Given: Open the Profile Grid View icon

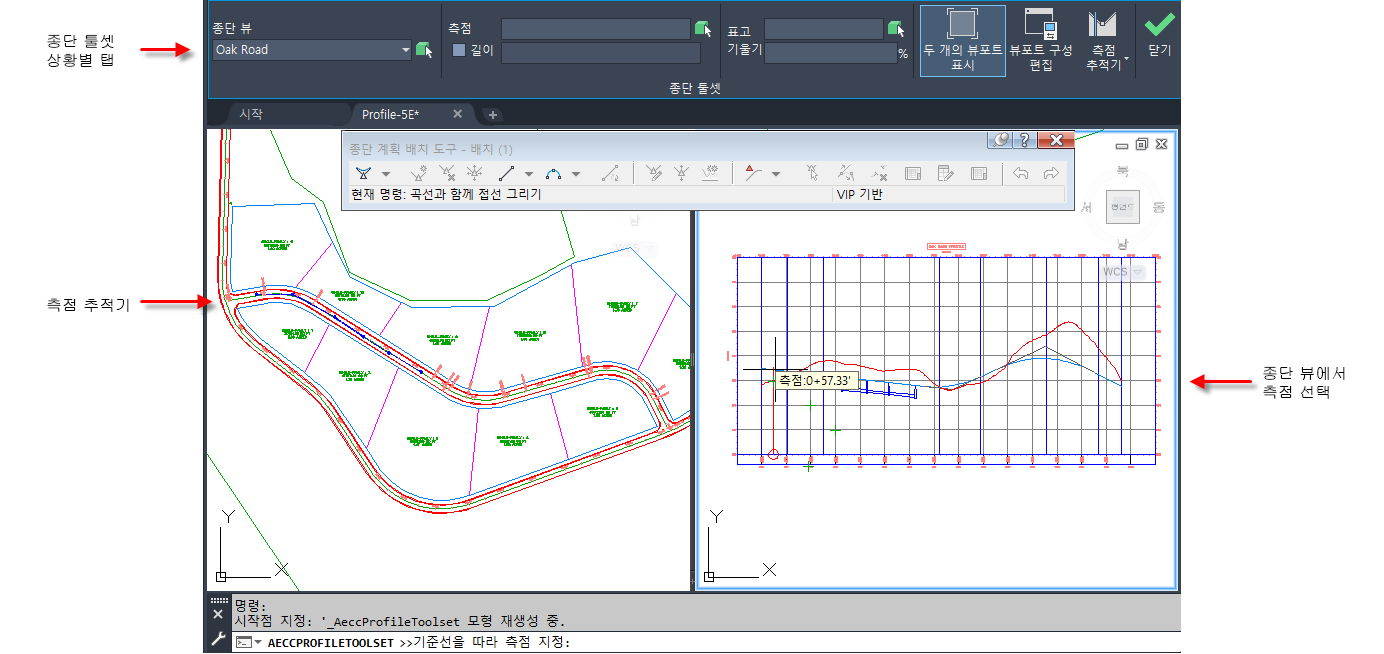Looking at the screenshot, I should (x=945, y=173).
